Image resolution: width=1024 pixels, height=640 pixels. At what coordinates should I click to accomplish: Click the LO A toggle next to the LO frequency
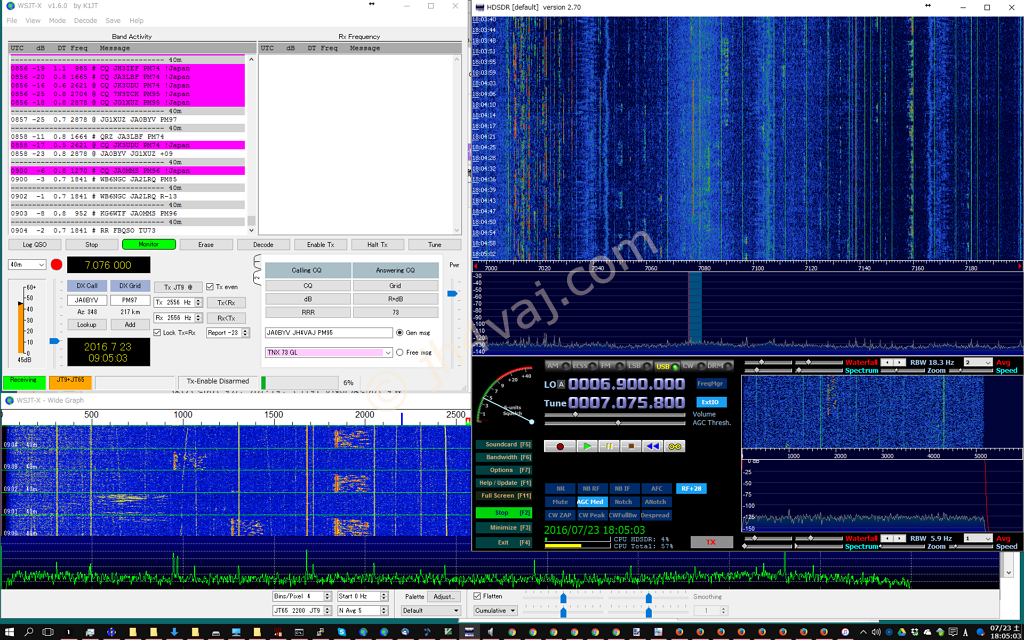point(561,385)
